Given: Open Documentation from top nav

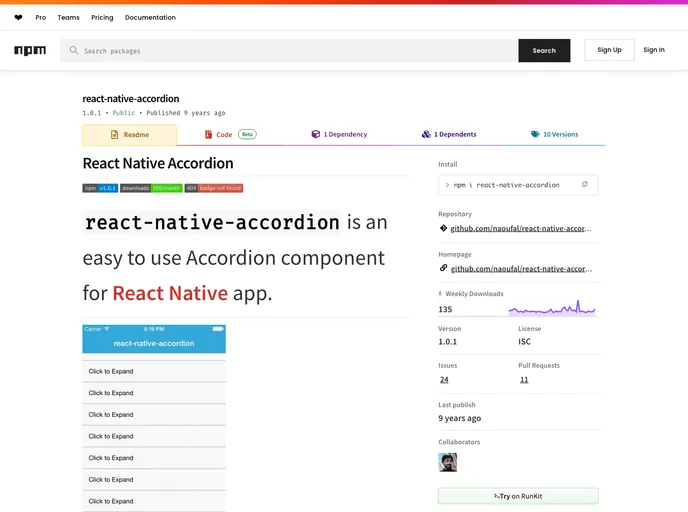Looking at the screenshot, I should 150,18.
